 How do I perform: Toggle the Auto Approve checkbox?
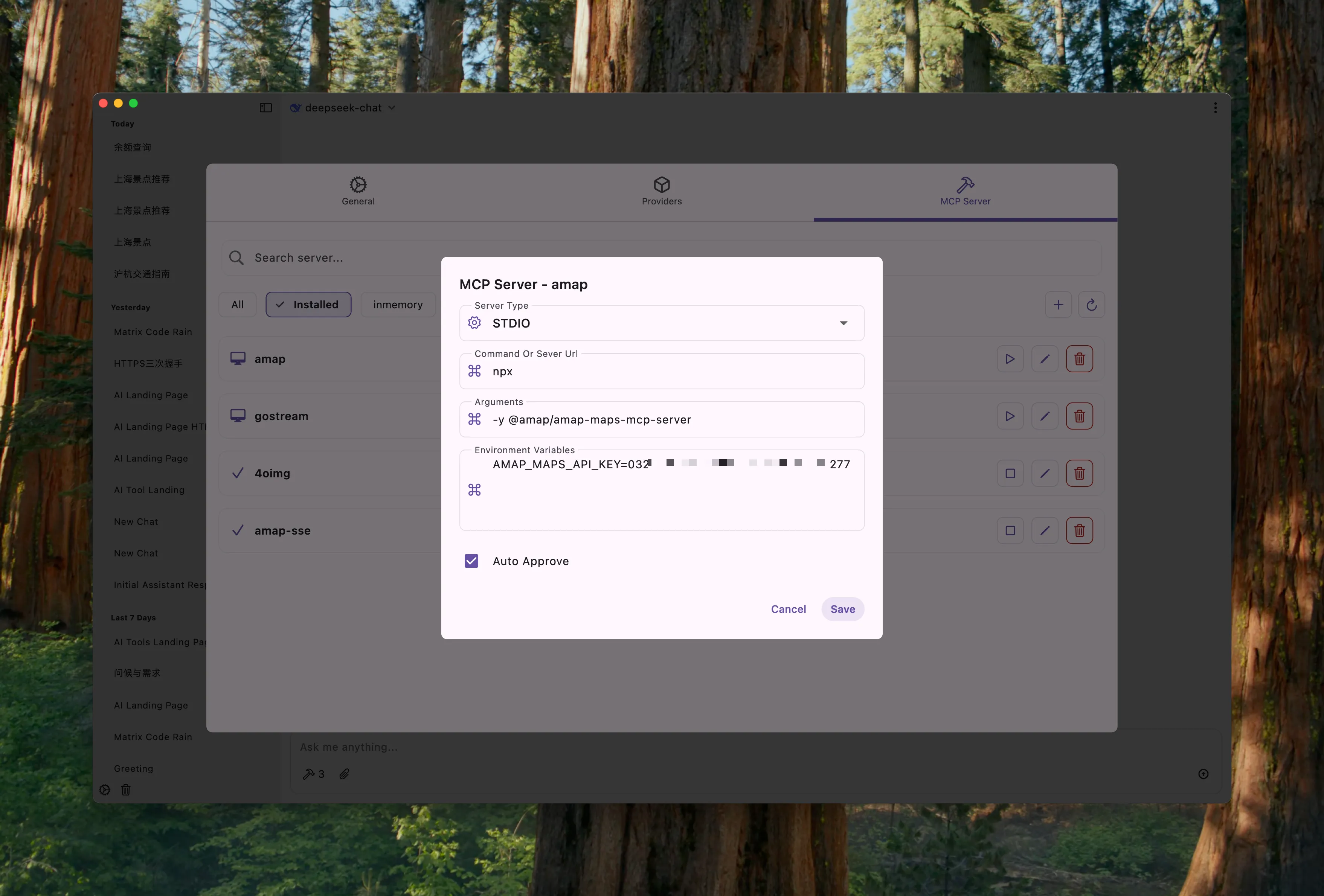[471, 561]
